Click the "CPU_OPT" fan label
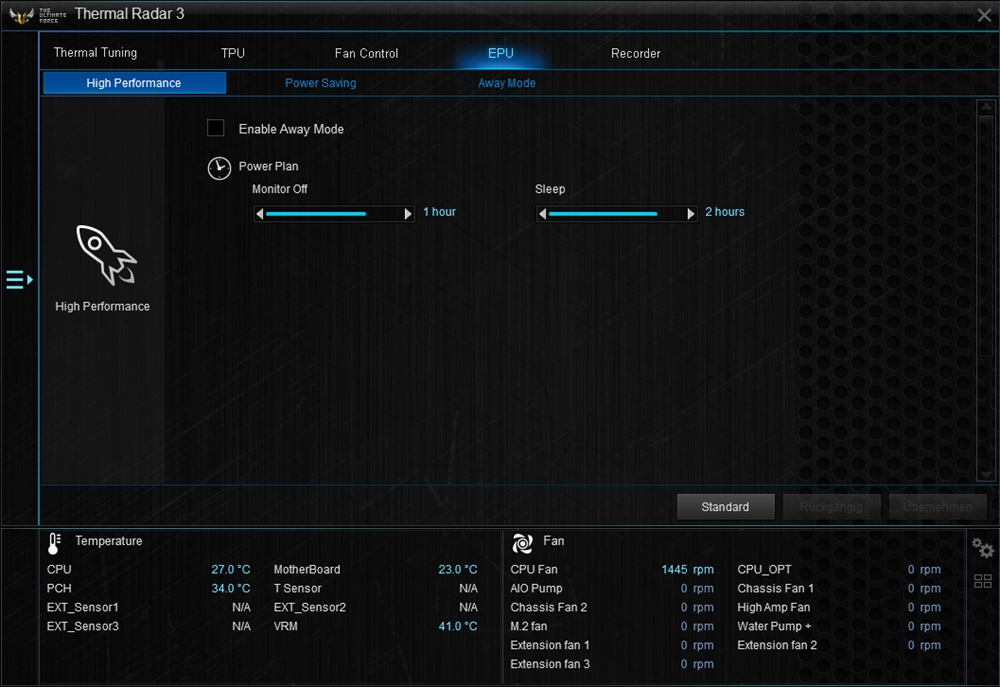 click(764, 570)
